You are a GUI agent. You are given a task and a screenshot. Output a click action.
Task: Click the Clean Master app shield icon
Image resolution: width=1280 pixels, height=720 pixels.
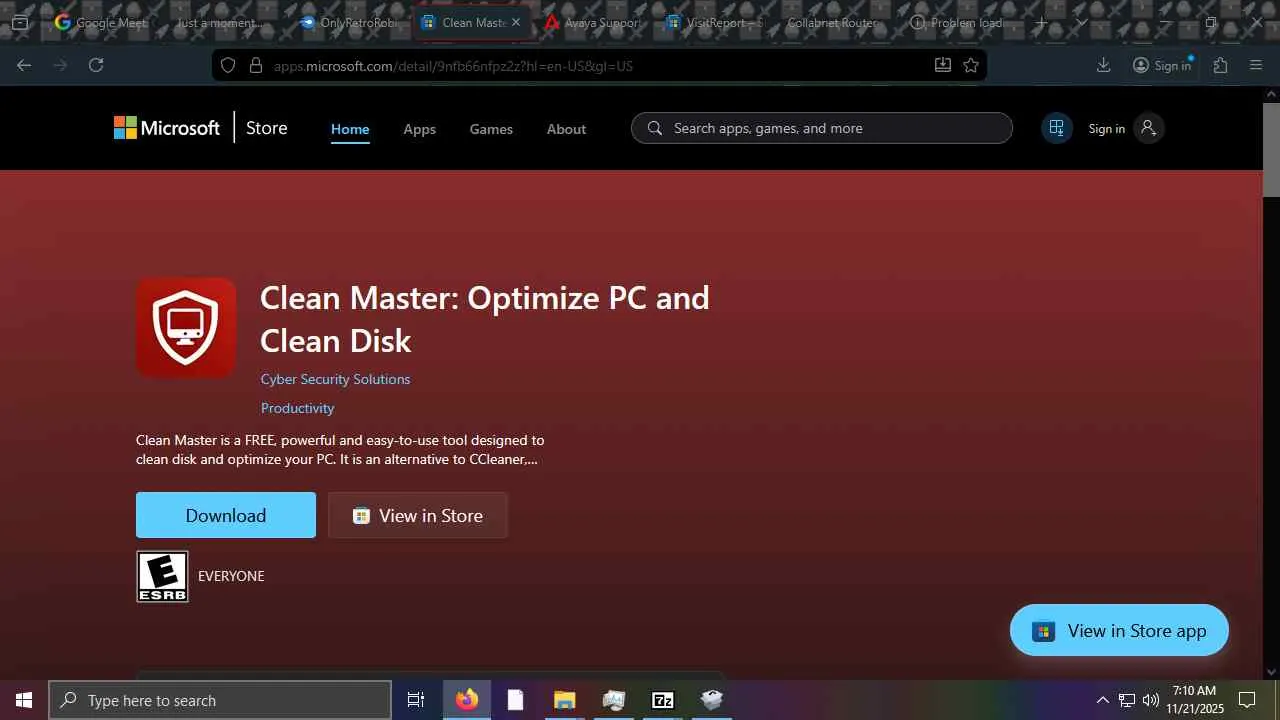[x=186, y=327]
